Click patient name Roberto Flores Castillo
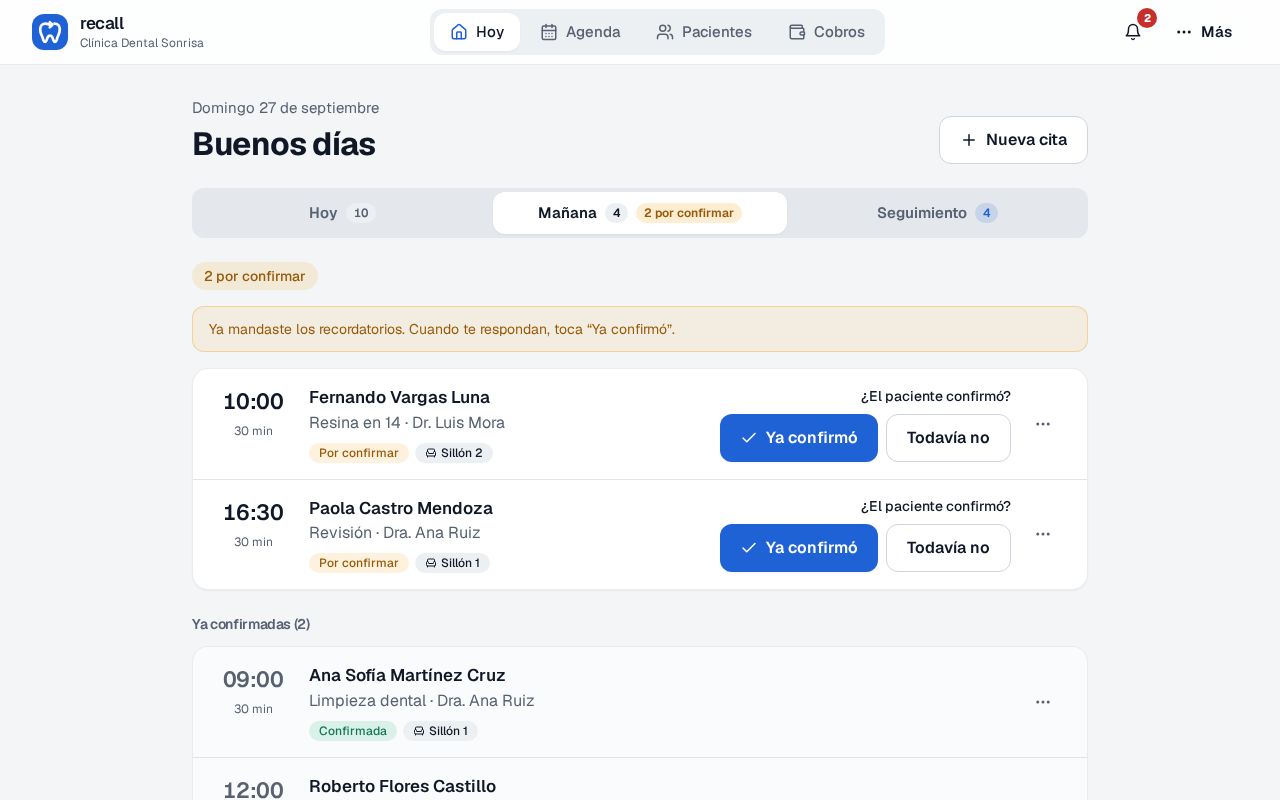This screenshot has width=1280, height=800. coord(402,786)
